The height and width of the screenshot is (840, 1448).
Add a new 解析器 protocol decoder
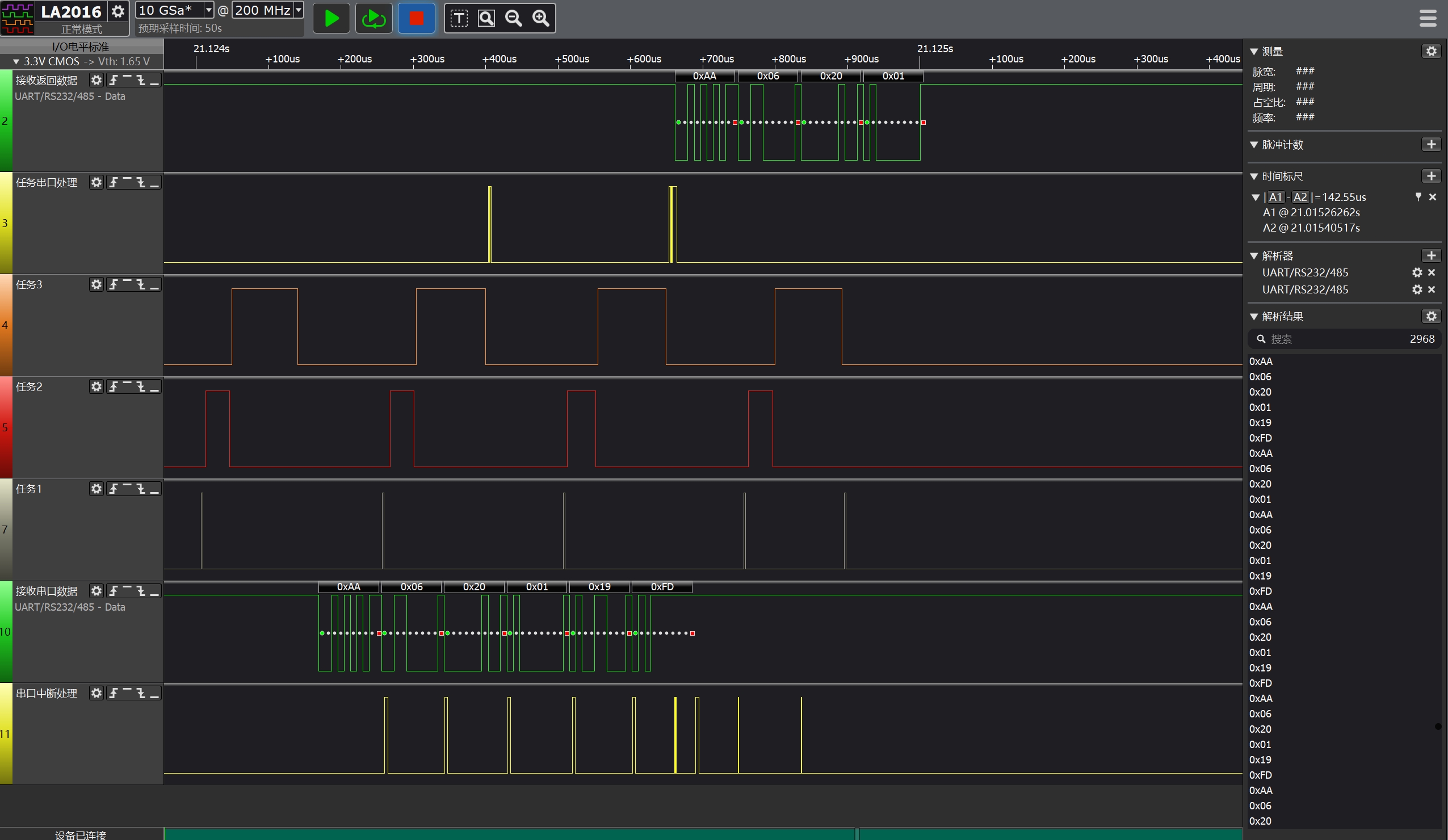[x=1431, y=255]
